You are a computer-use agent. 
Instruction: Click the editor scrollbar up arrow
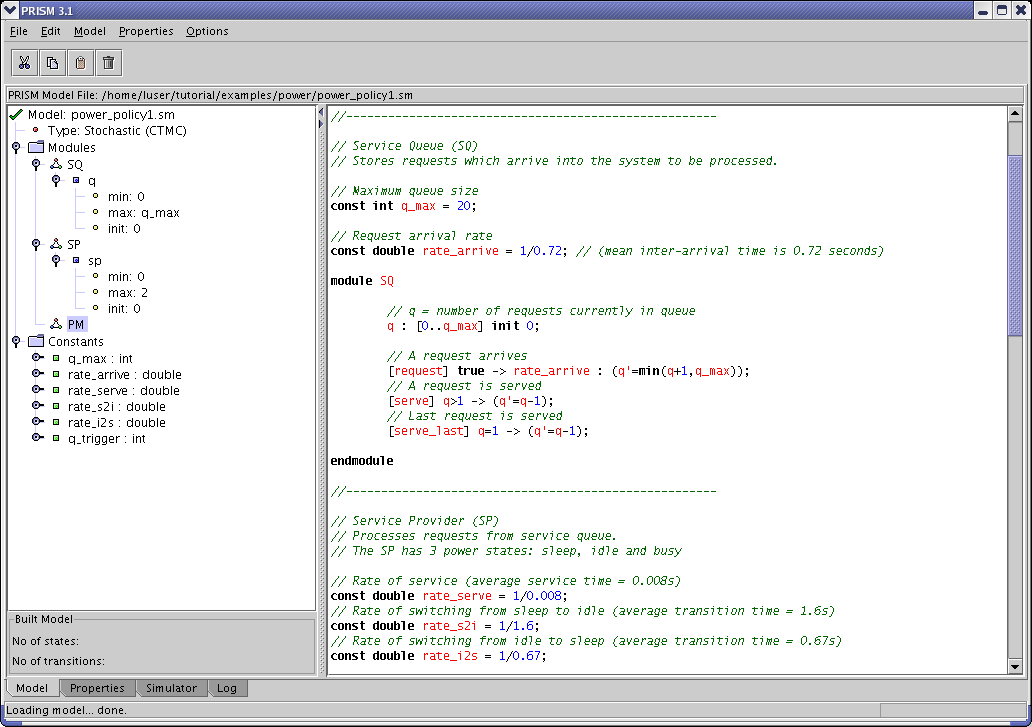pyautogui.click(x=1015, y=114)
